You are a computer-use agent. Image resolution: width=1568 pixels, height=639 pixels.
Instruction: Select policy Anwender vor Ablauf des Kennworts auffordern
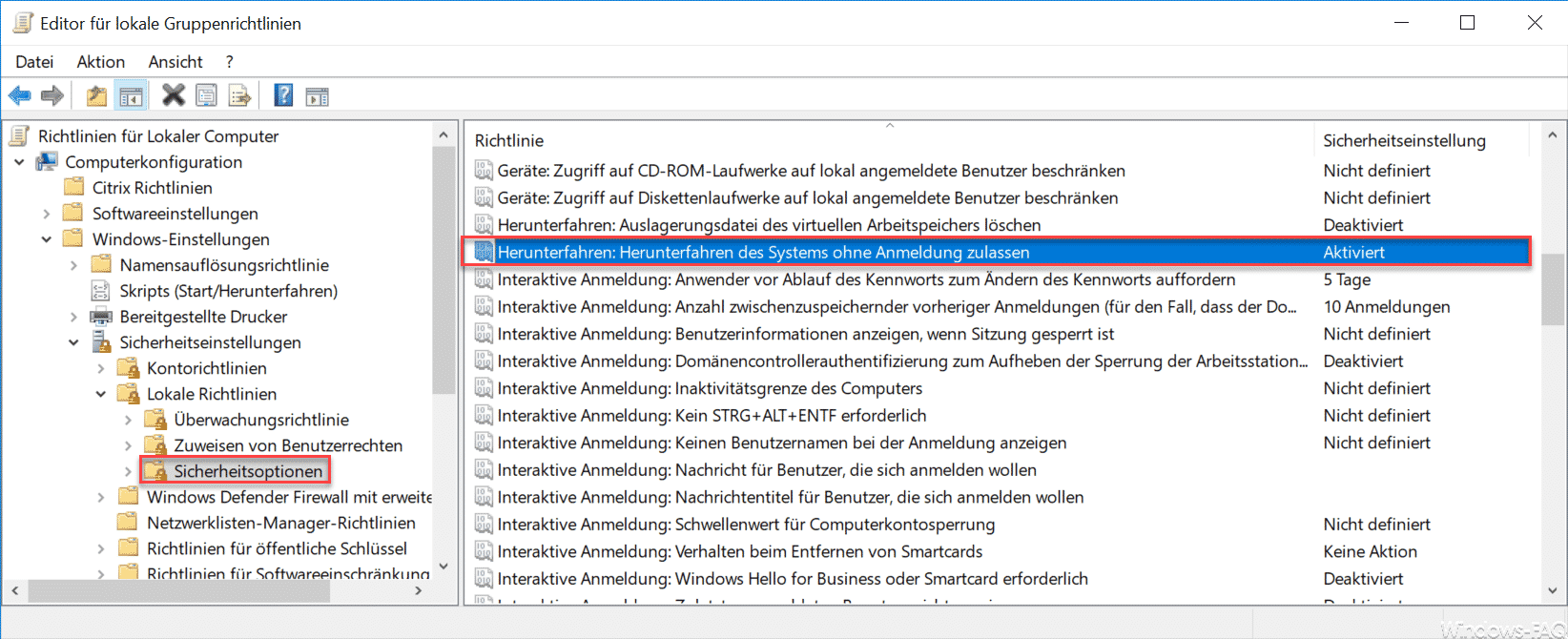[x=866, y=279]
